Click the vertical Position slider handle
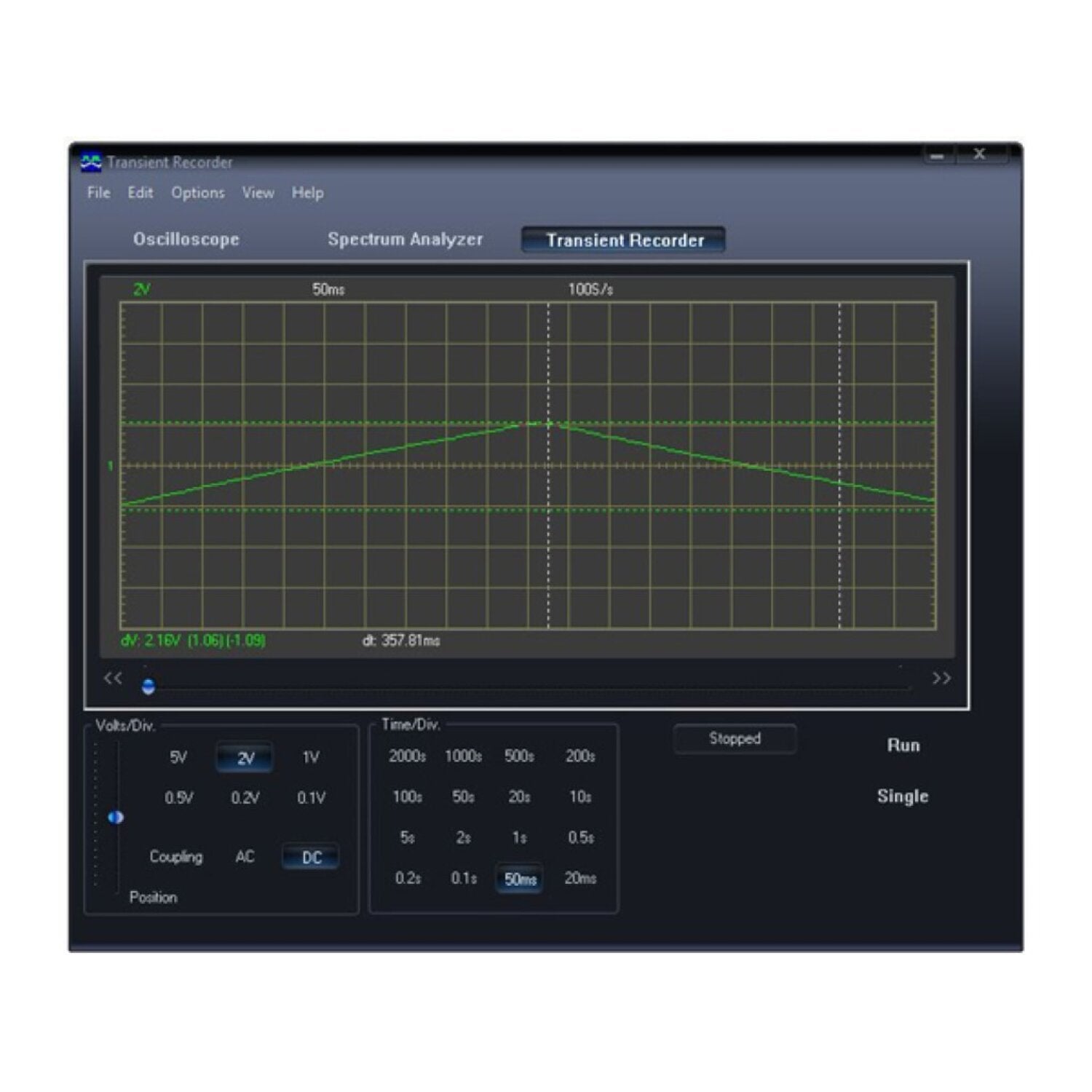The height and width of the screenshot is (1092, 1092). point(116,818)
